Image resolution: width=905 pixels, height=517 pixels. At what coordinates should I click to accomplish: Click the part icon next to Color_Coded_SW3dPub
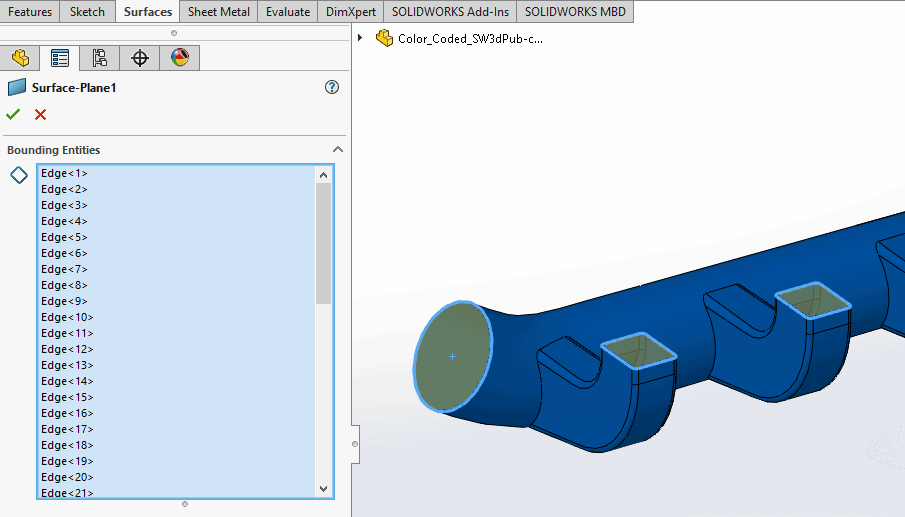[384, 39]
